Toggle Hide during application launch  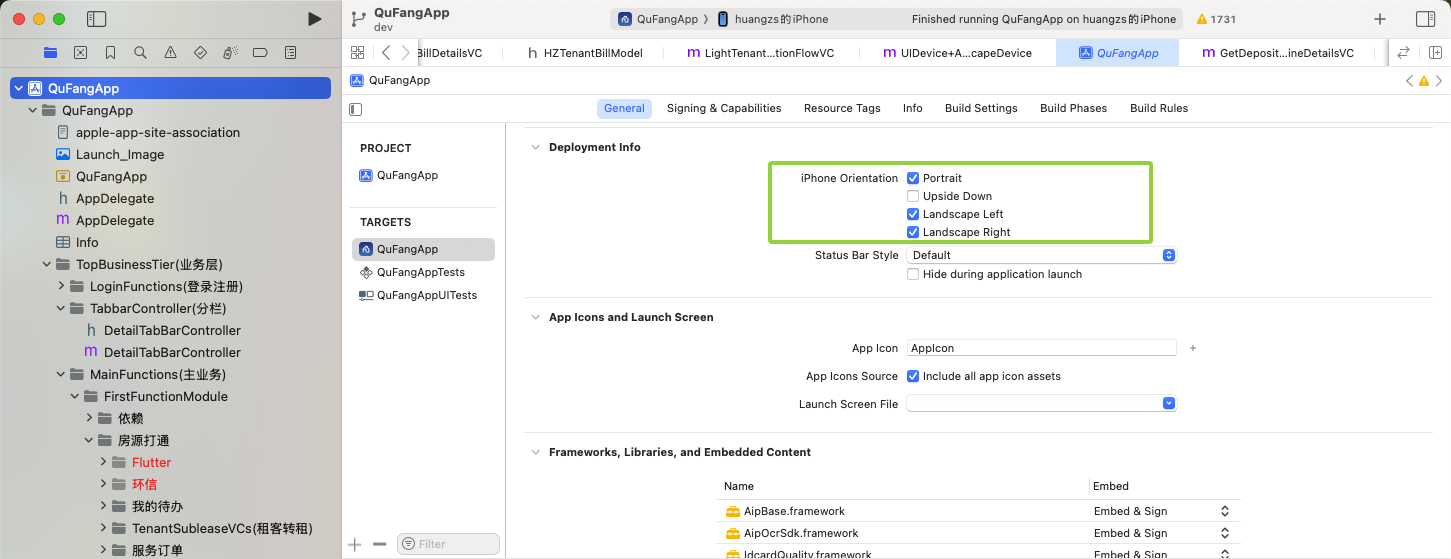click(913, 274)
